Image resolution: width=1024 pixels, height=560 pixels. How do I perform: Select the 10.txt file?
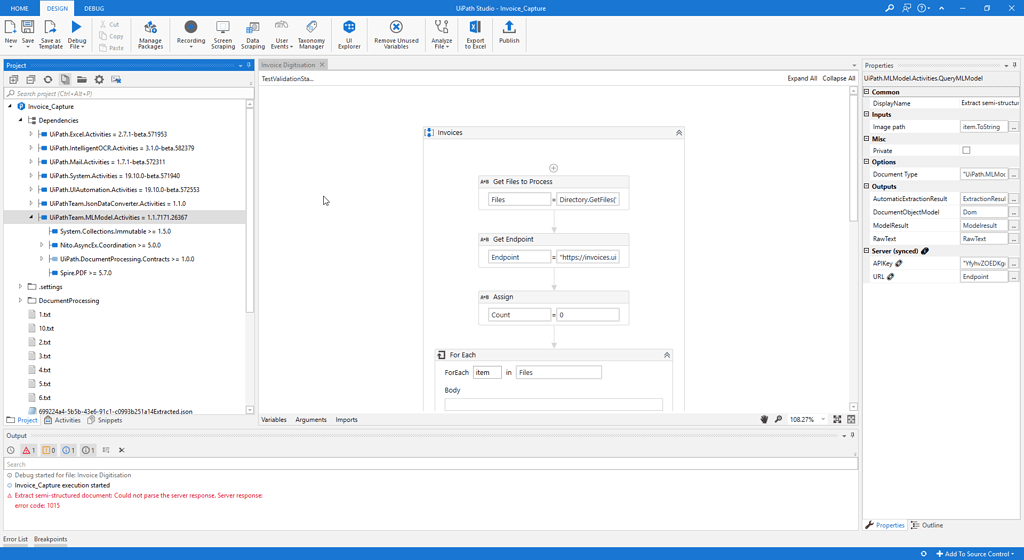pyautogui.click(x=46, y=328)
